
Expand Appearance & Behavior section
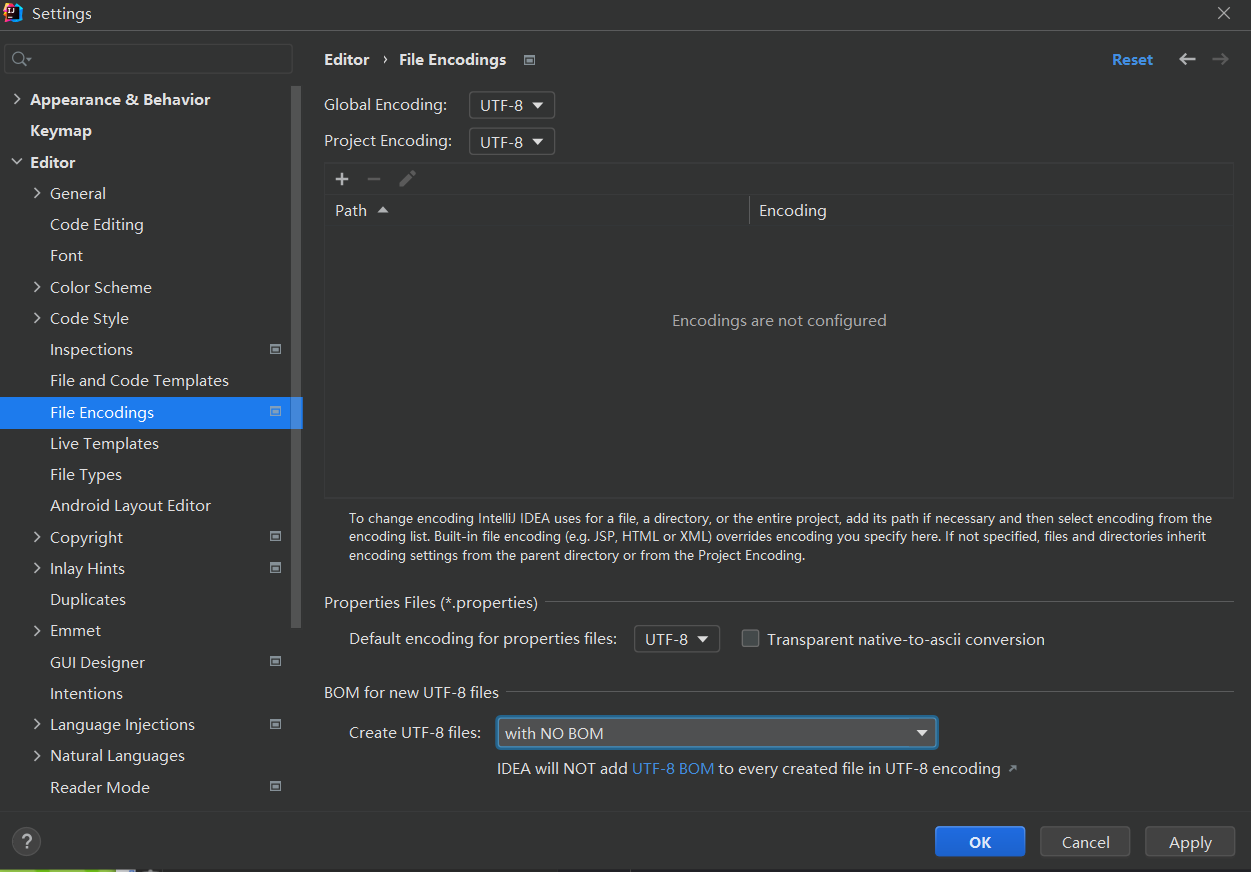16,99
